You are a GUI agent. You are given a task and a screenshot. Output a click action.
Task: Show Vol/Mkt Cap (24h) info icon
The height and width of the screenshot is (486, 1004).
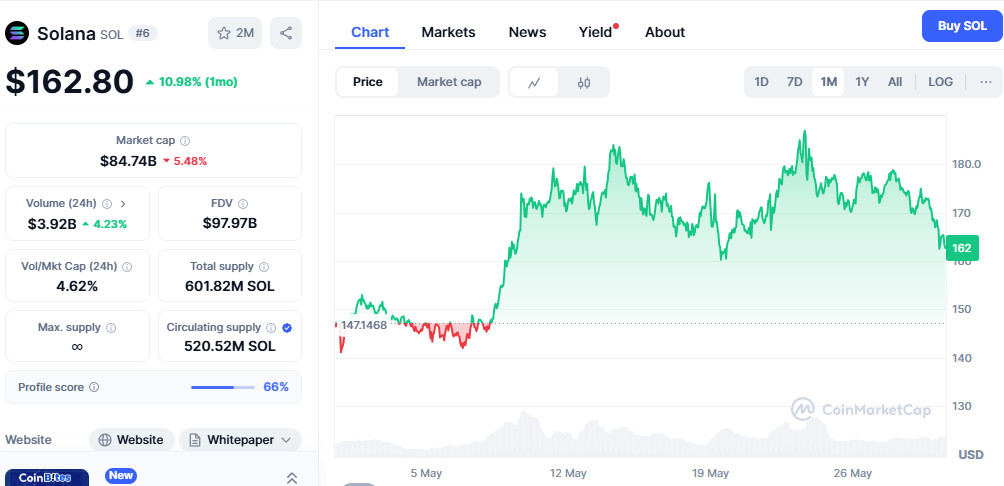tap(127, 266)
